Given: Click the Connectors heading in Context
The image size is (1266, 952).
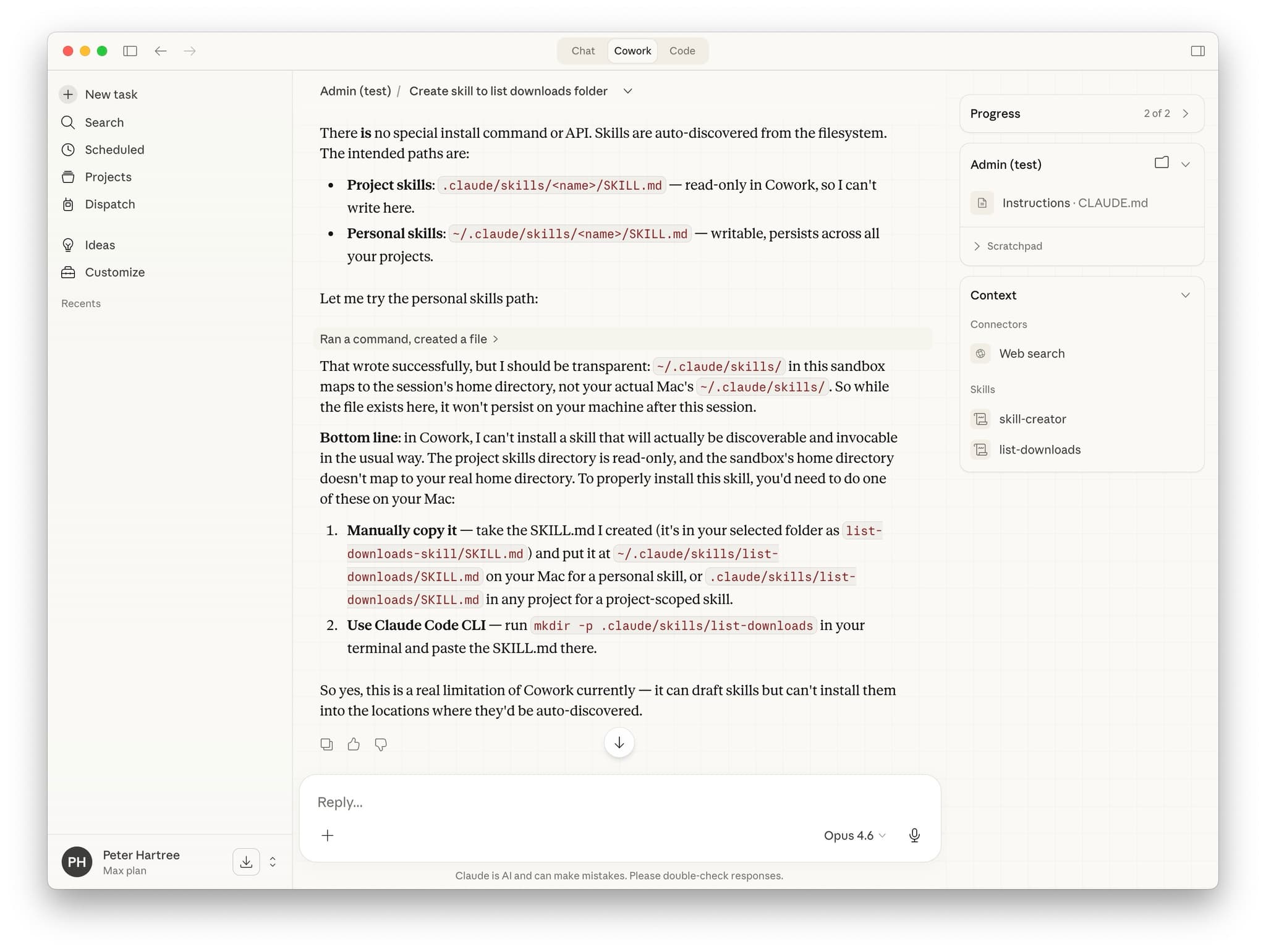Looking at the screenshot, I should [x=998, y=325].
